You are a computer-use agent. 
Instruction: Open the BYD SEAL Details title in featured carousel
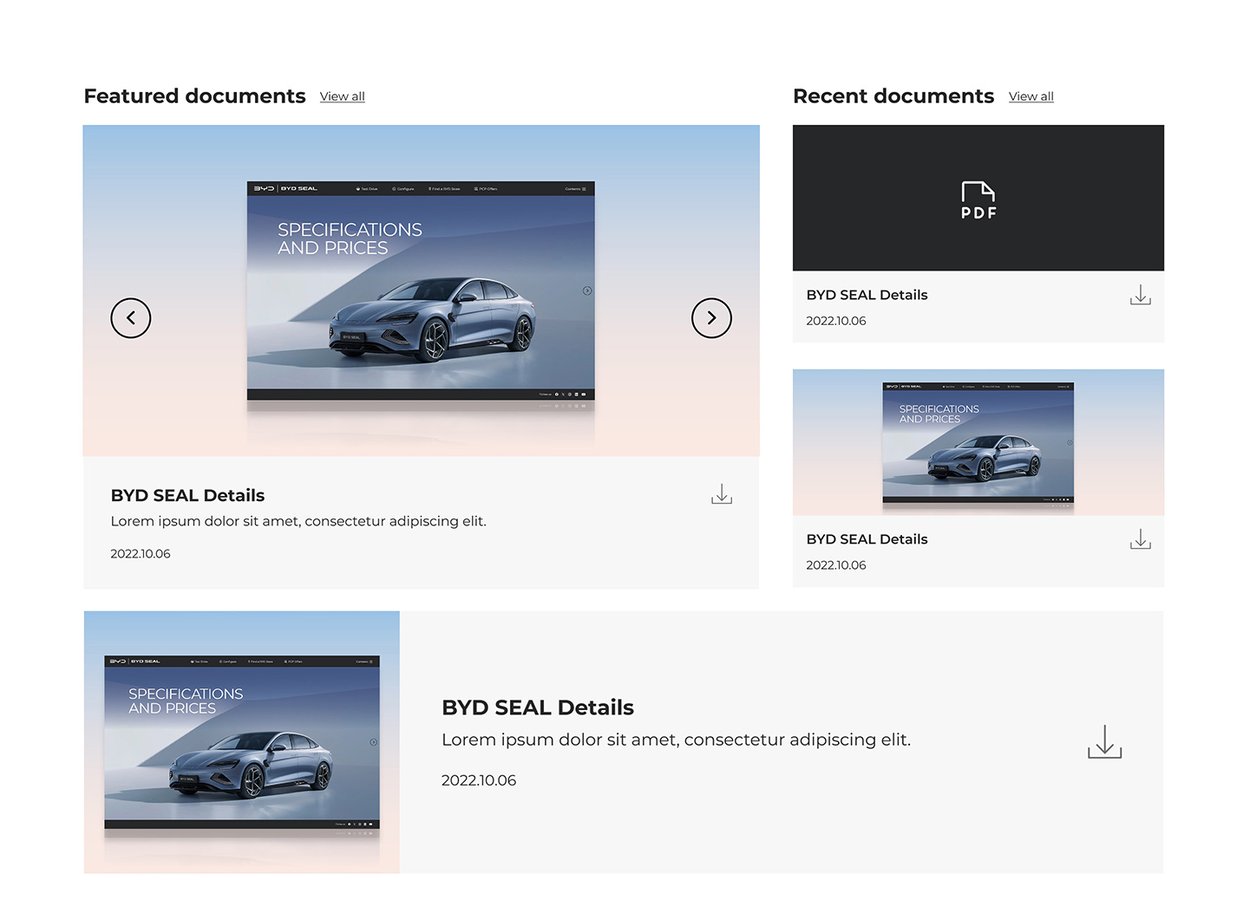[x=188, y=495]
